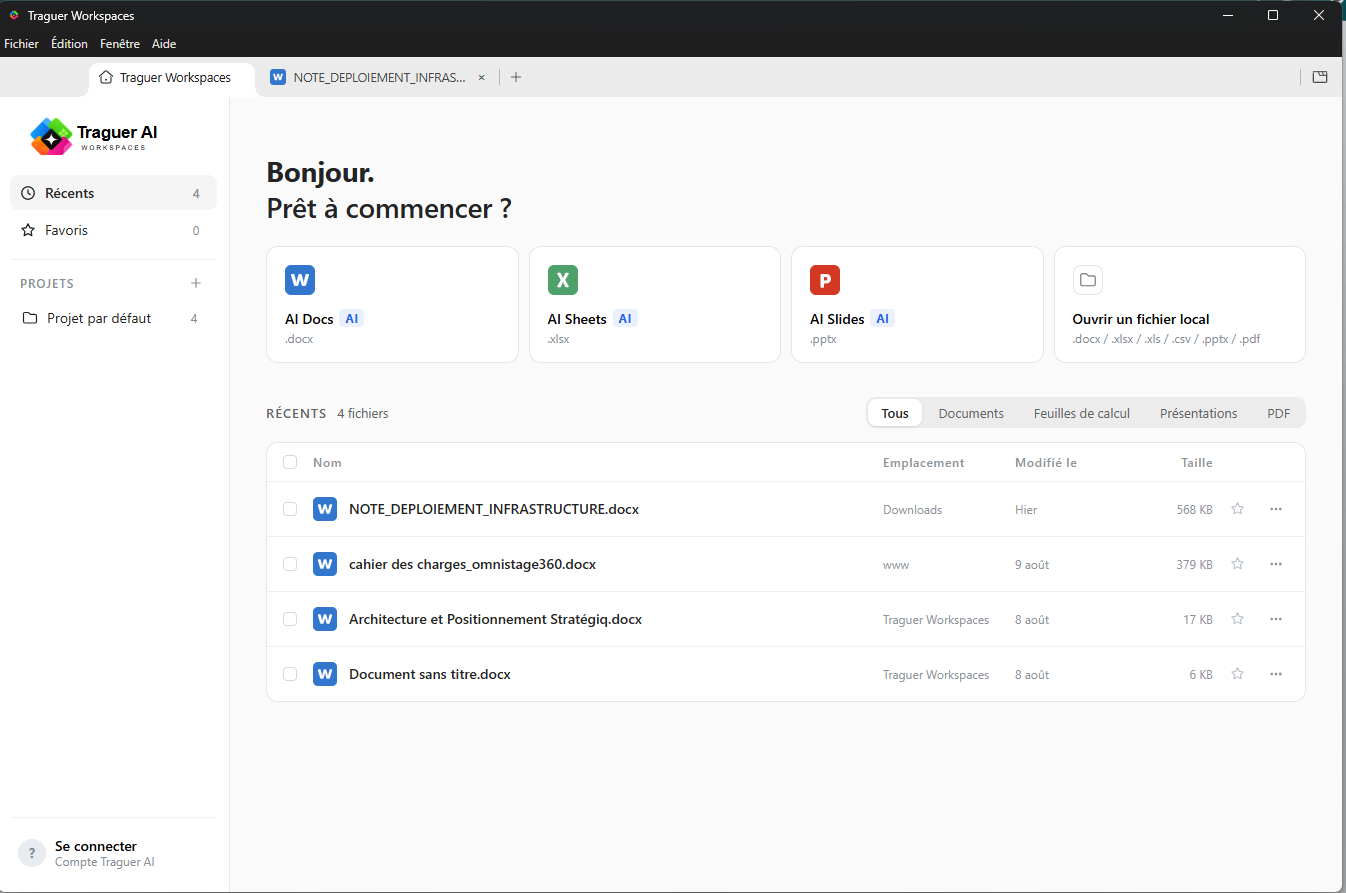The width and height of the screenshot is (1346, 893).
Task: Toggle the select-all checkbox in Nom header
Action: [x=290, y=462]
